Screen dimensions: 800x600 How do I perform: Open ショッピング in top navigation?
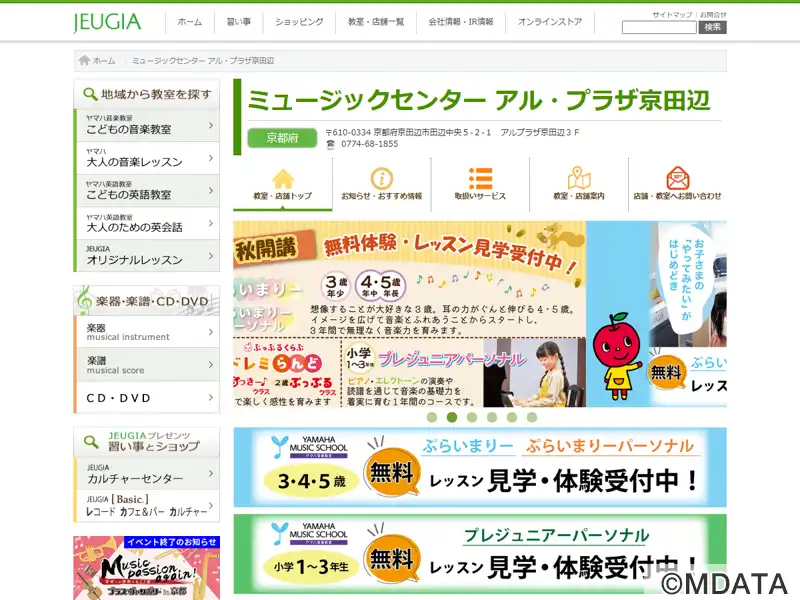click(x=299, y=22)
